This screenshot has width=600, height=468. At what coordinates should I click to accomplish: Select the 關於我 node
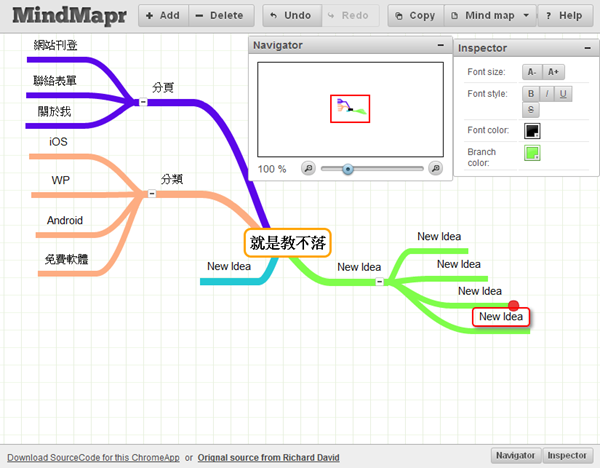tap(54, 111)
